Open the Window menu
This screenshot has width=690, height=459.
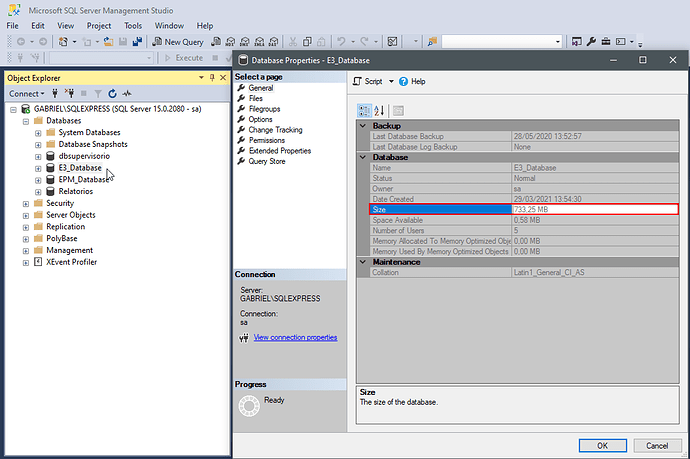tap(169, 26)
